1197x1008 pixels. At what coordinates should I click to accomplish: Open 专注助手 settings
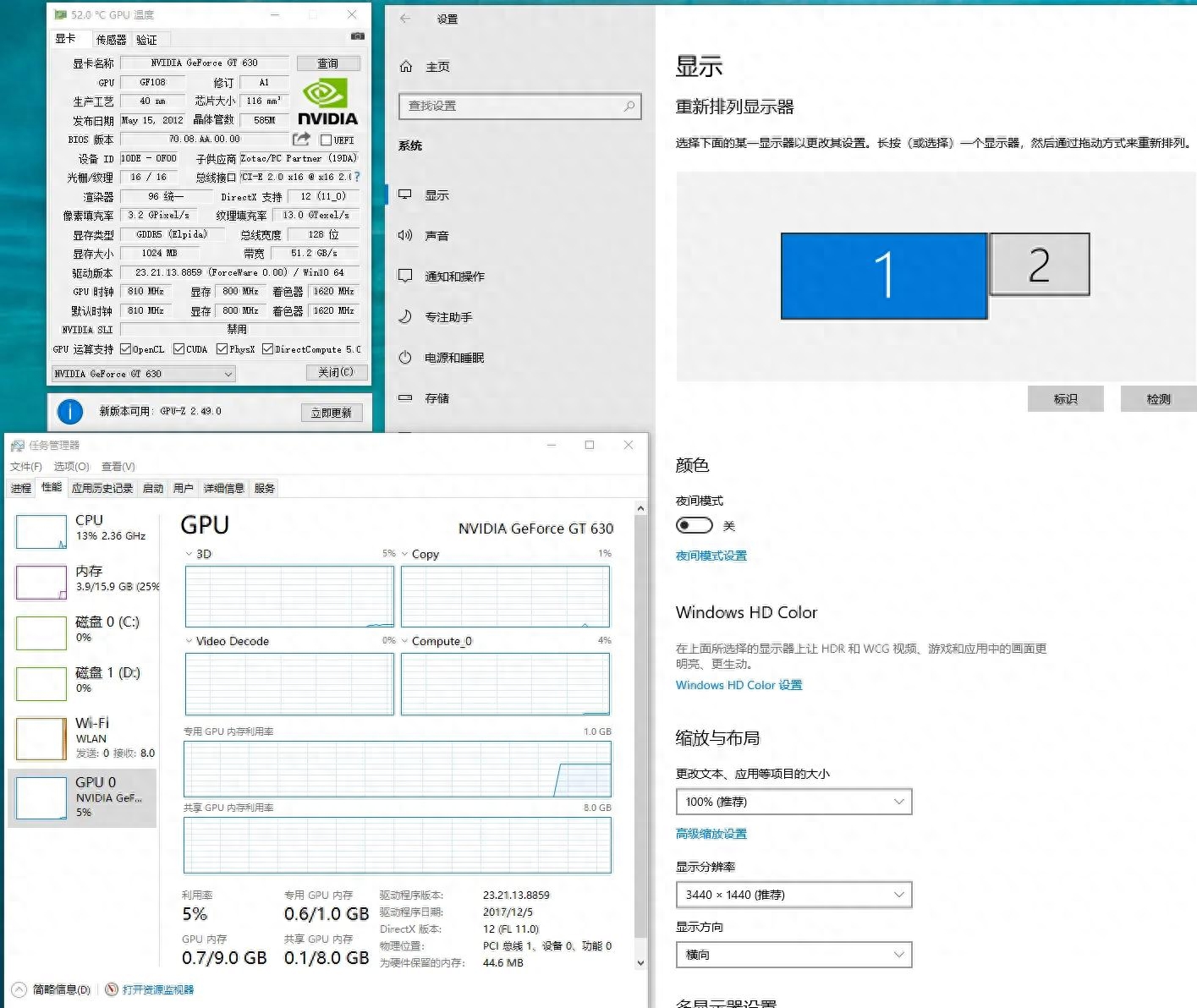[446, 317]
